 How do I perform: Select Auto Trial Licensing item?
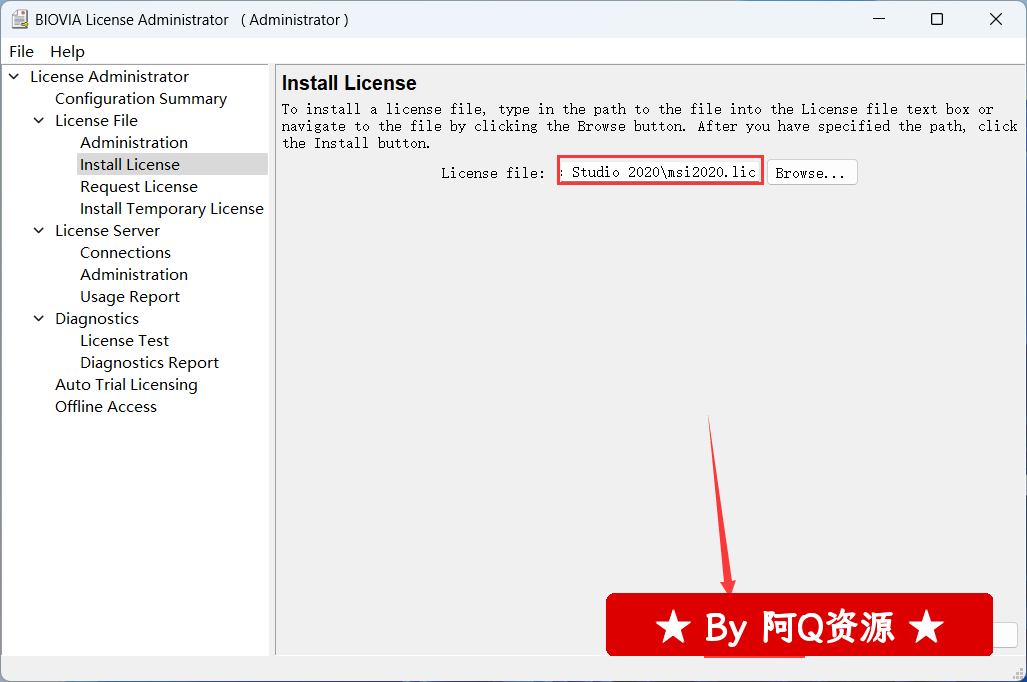126,385
